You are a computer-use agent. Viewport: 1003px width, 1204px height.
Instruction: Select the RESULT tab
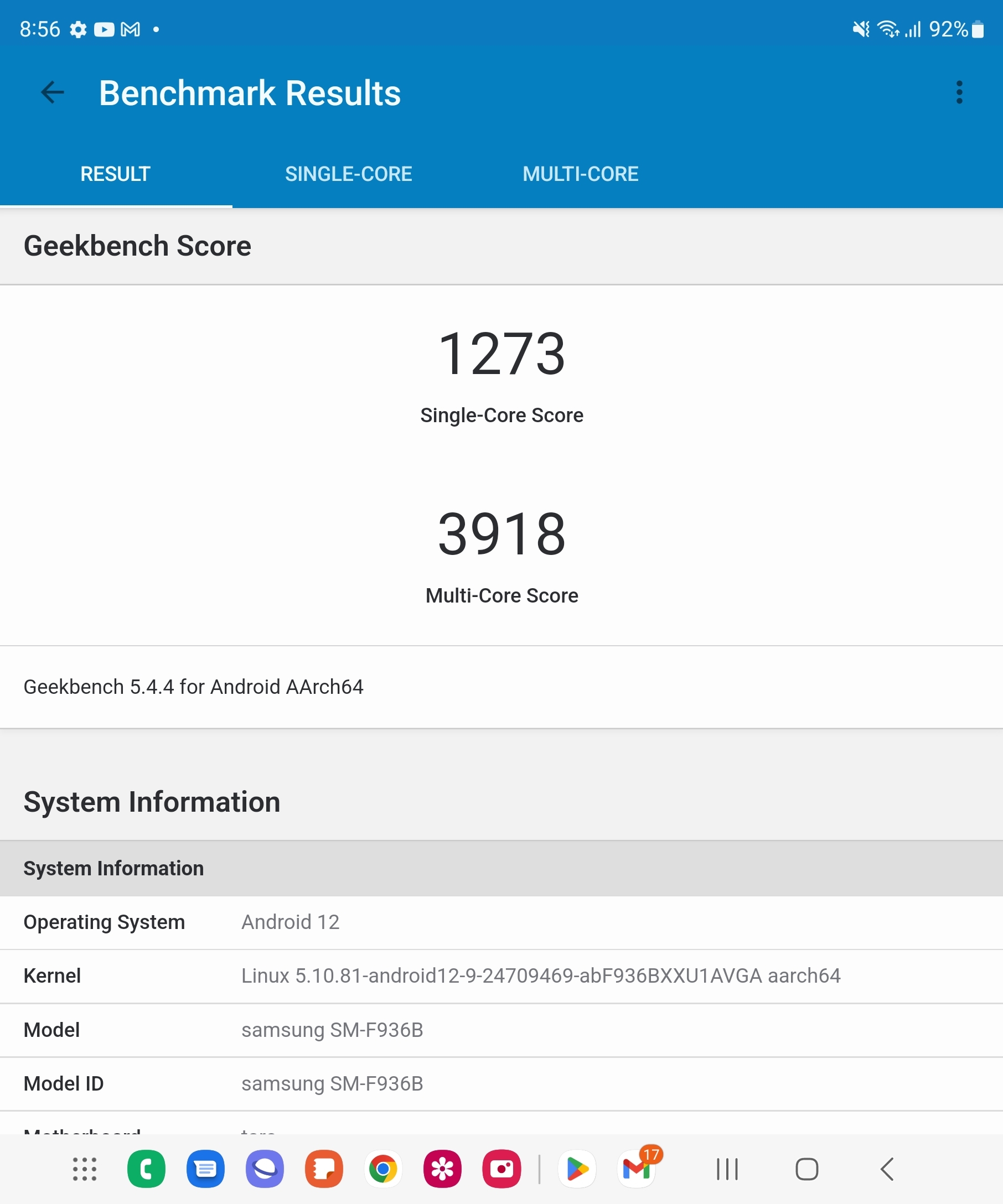(x=115, y=174)
